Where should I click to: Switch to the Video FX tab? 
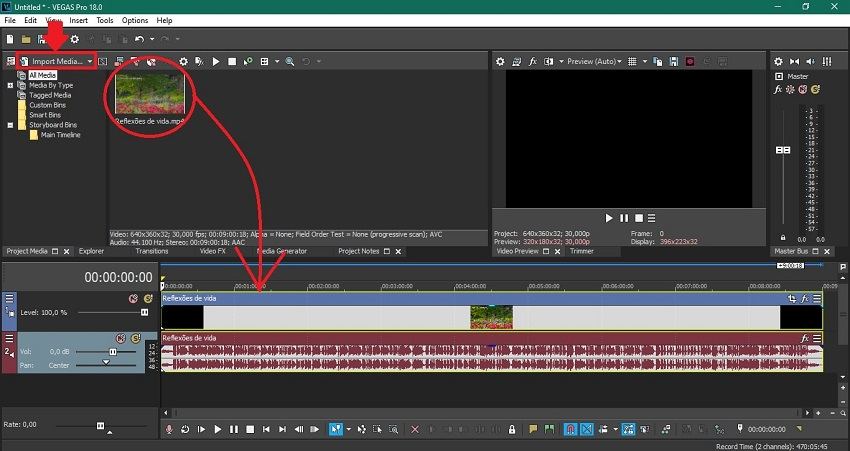coord(213,251)
